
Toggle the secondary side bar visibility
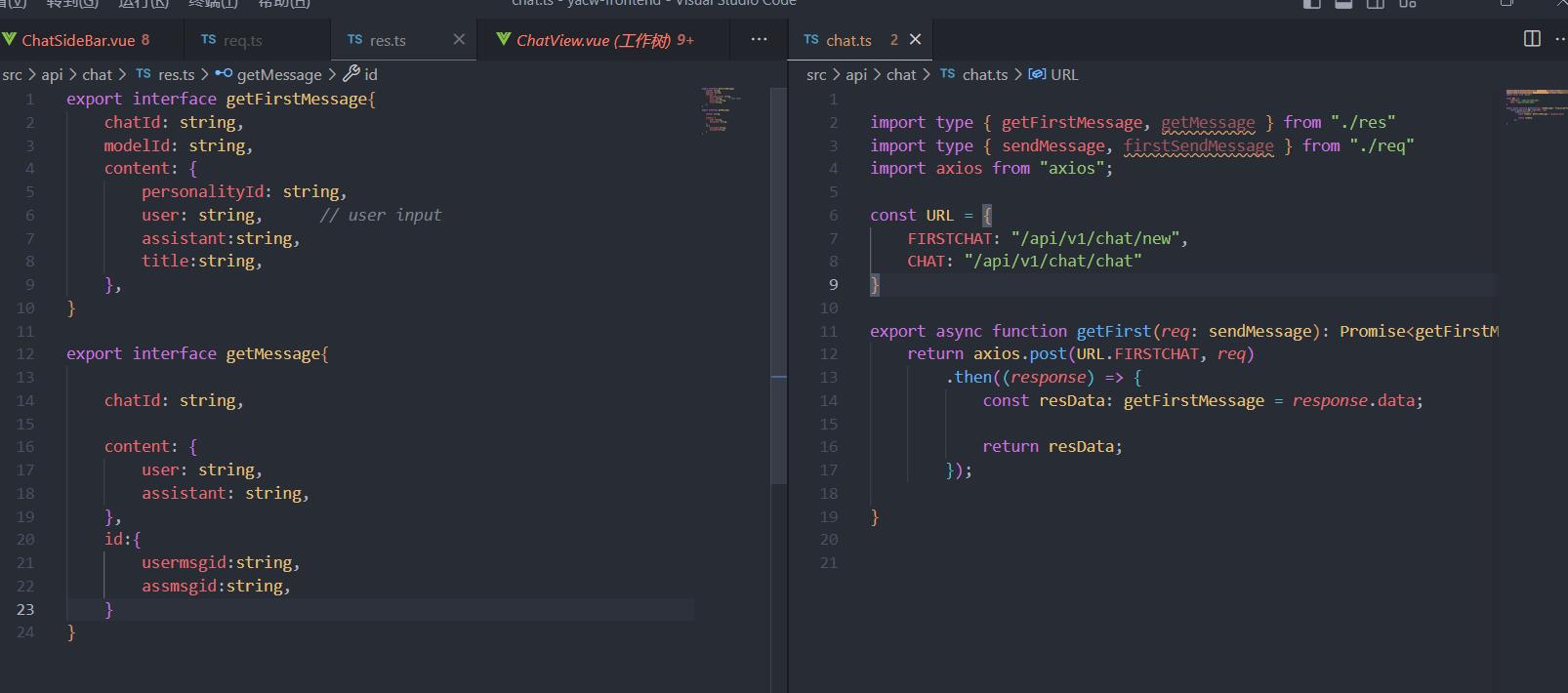point(1375,4)
